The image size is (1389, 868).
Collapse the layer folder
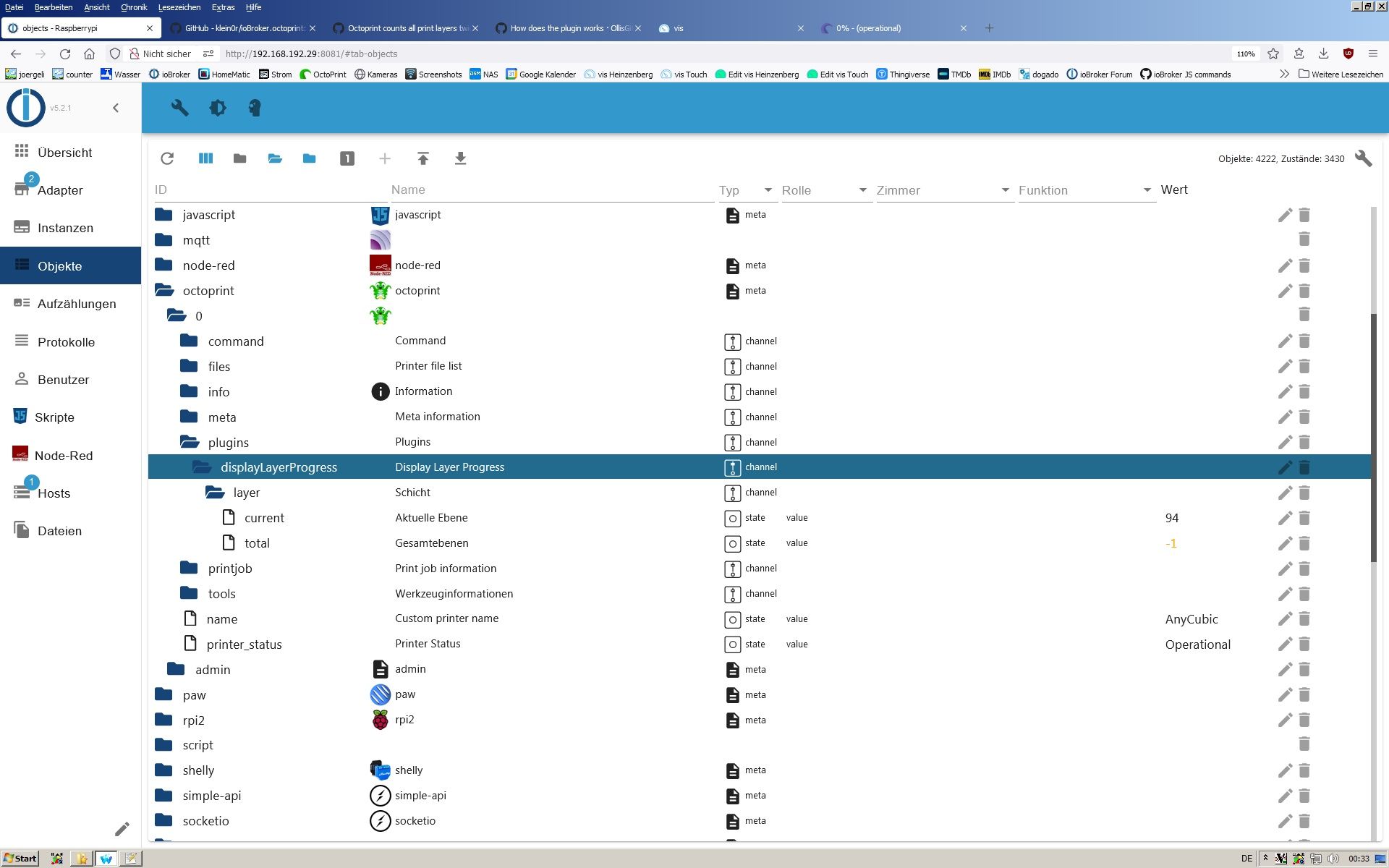(215, 493)
